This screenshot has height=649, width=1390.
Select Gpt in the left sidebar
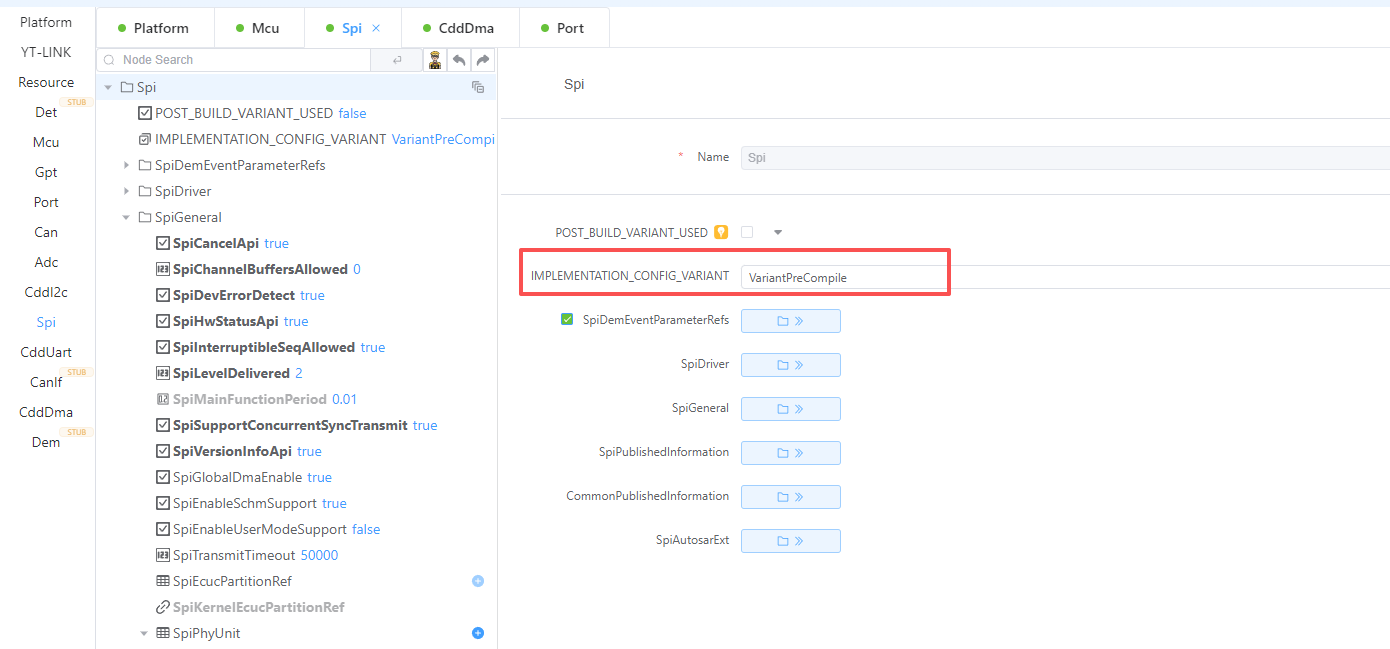[x=46, y=172]
